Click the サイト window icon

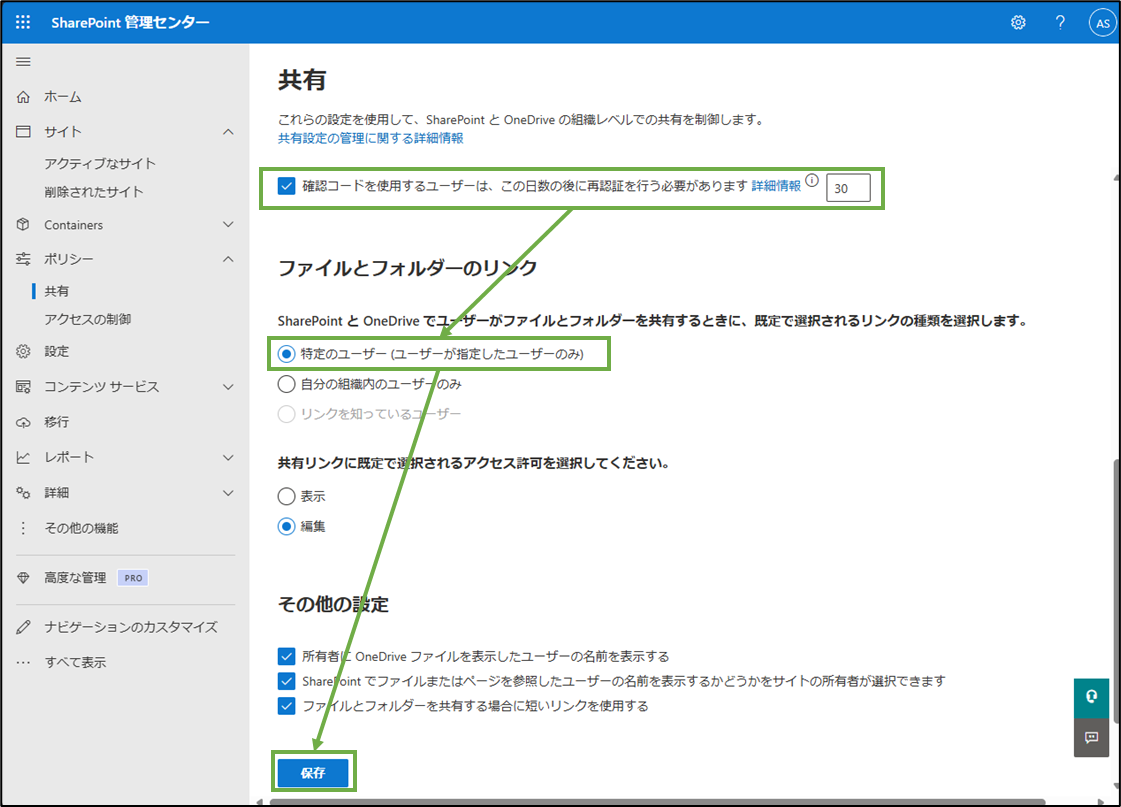point(23,132)
